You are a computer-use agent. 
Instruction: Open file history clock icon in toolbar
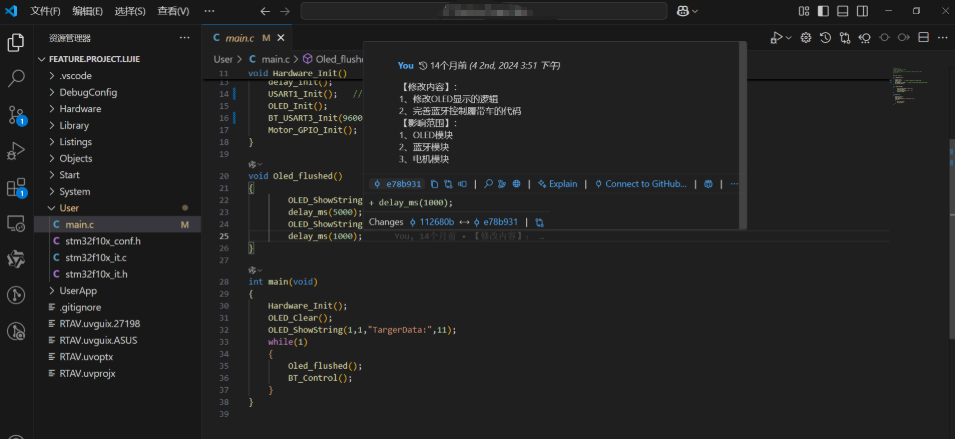[x=825, y=38]
